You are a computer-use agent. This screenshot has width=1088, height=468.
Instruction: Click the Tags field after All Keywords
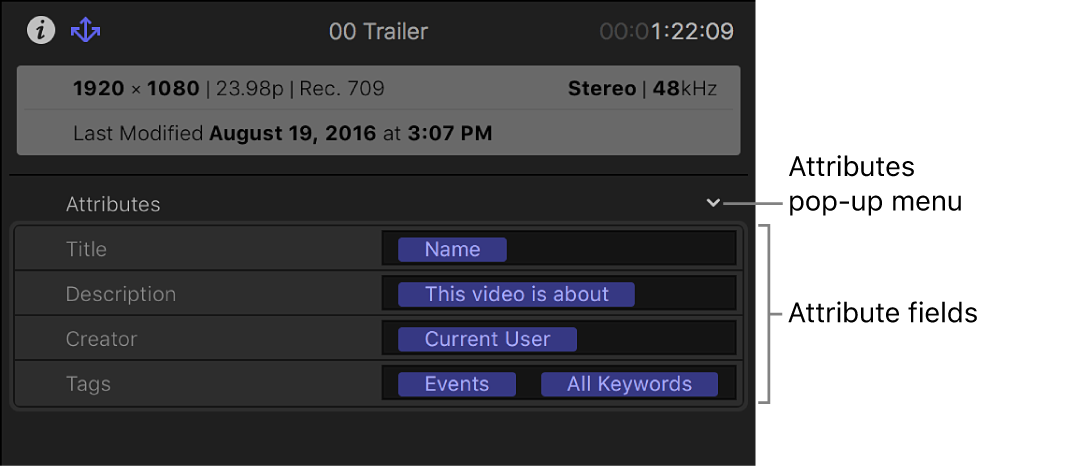[727, 384]
